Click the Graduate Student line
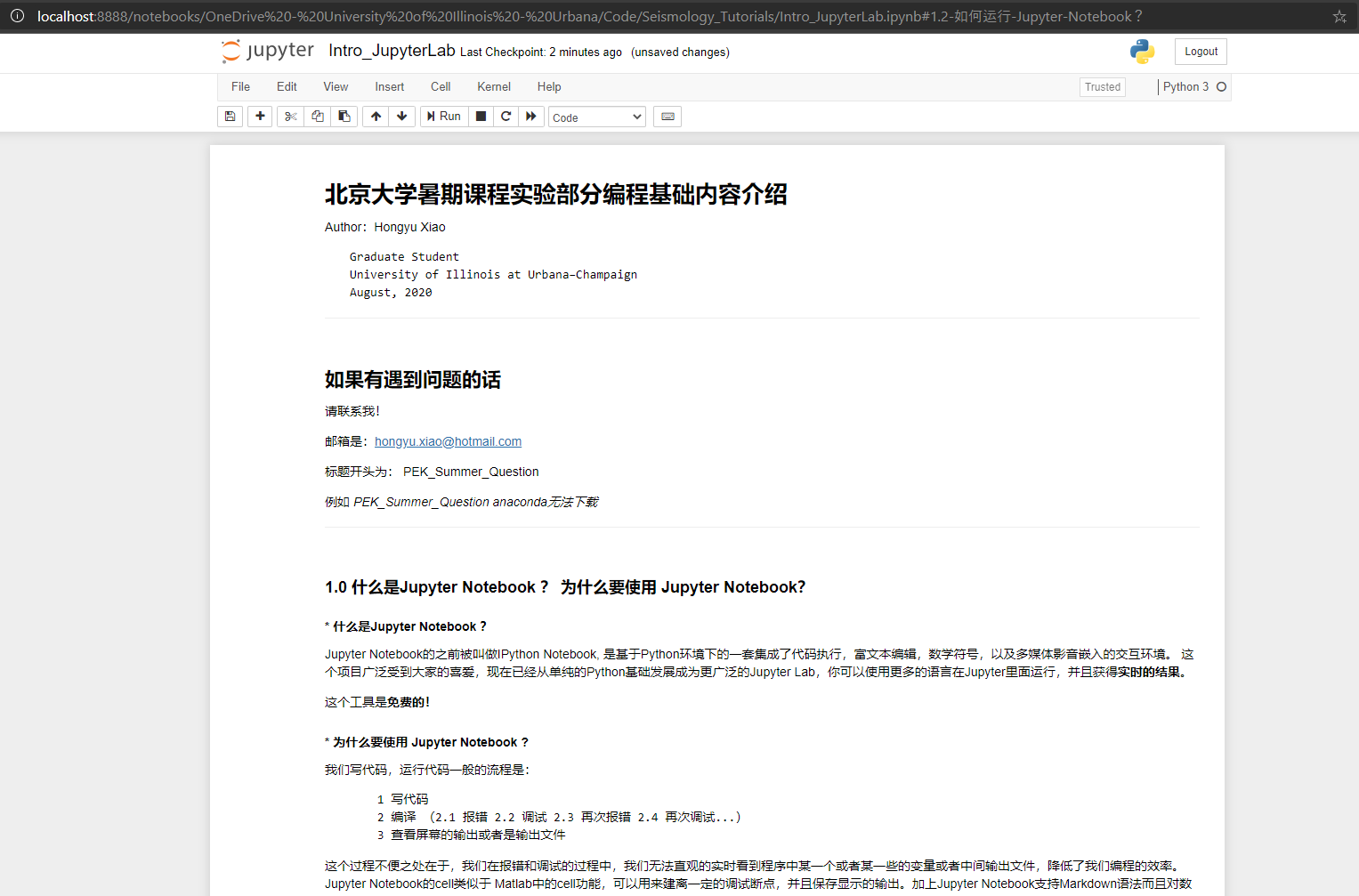This screenshot has height=896, width=1359. tap(404, 256)
